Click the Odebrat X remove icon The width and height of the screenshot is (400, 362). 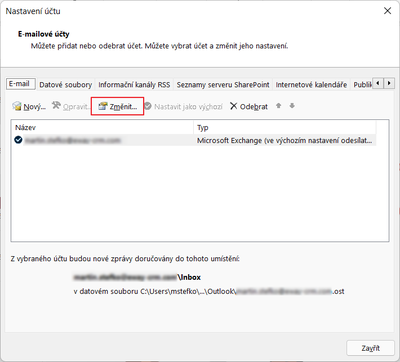(234, 106)
